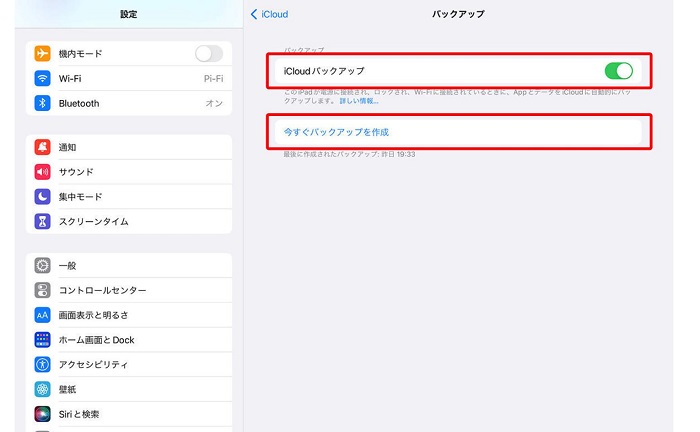The image size is (700, 432).
Task: Tap the Display & Brightness AA icon
Action: [x=42, y=315]
